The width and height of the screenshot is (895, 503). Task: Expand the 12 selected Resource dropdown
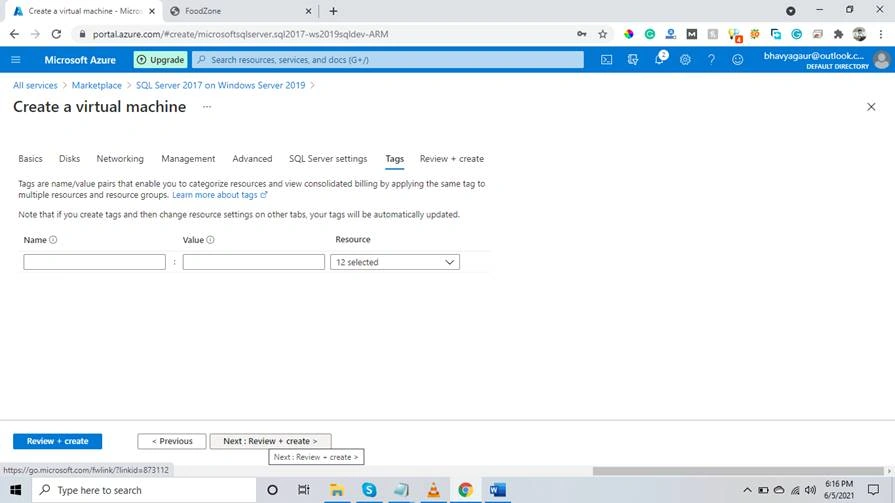coord(394,262)
